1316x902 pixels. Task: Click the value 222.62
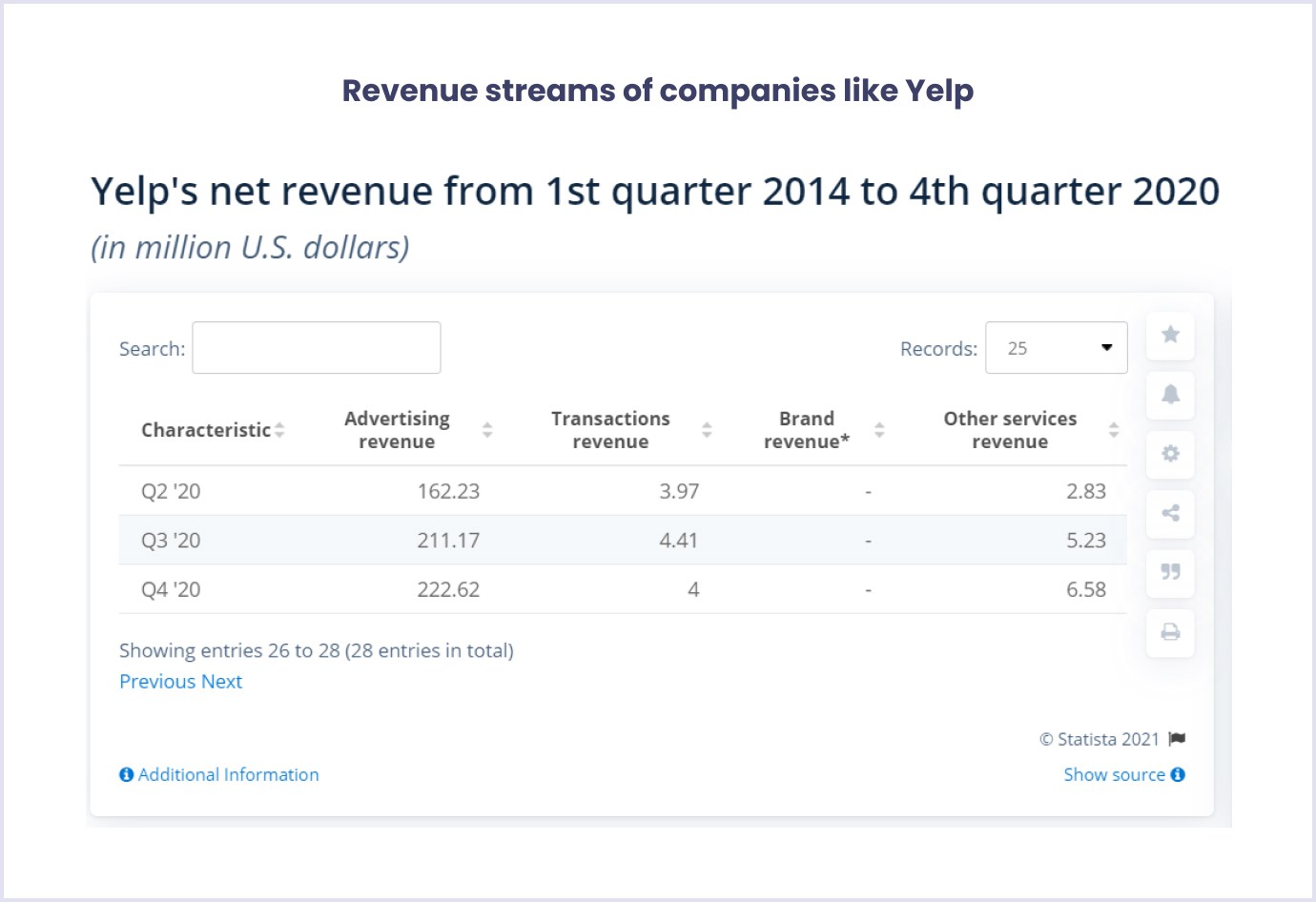tap(448, 590)
